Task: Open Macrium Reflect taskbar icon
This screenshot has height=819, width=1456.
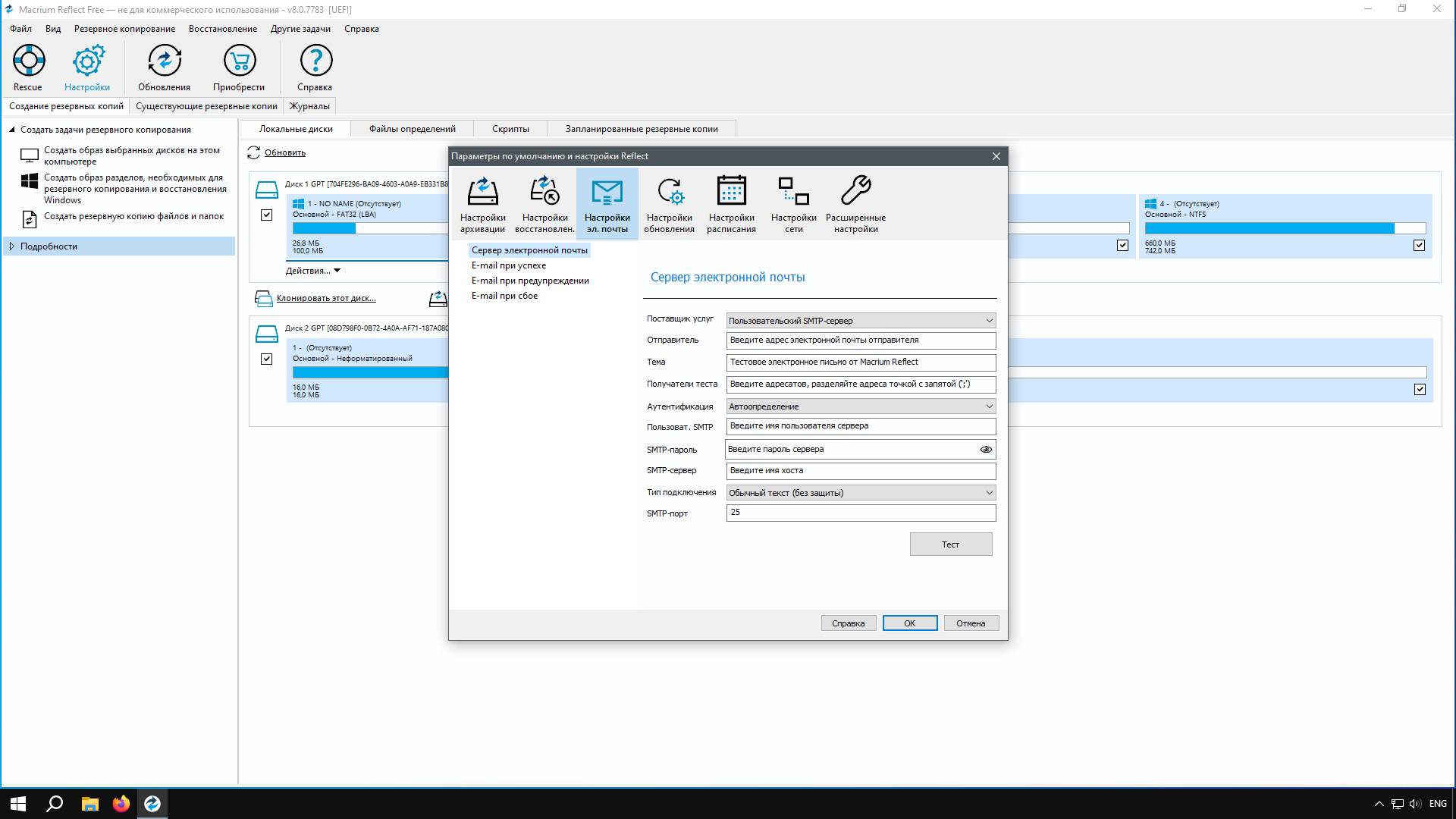Action: coord(152,804)
